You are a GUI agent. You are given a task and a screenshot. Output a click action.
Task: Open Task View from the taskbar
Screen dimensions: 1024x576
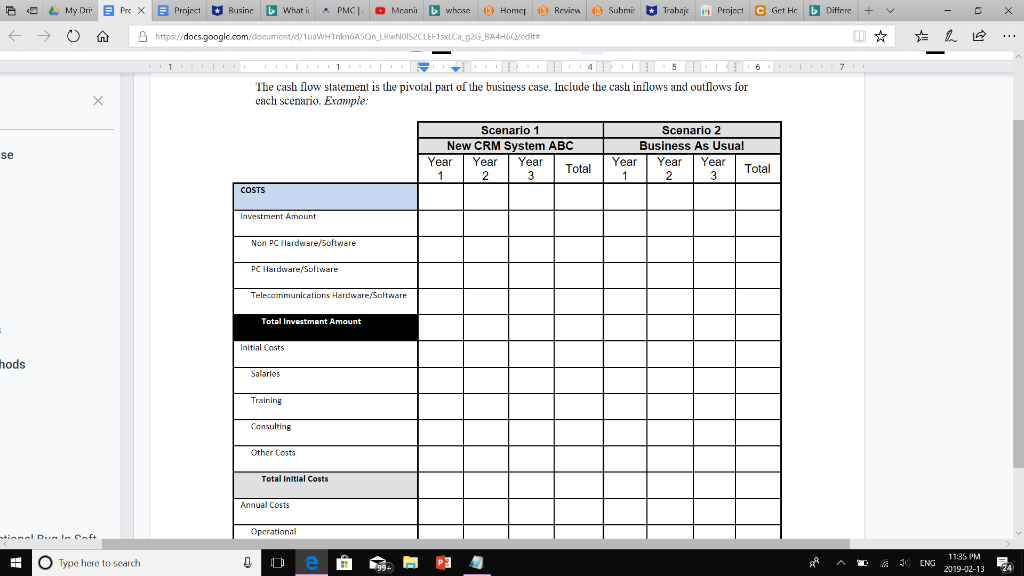277,562
